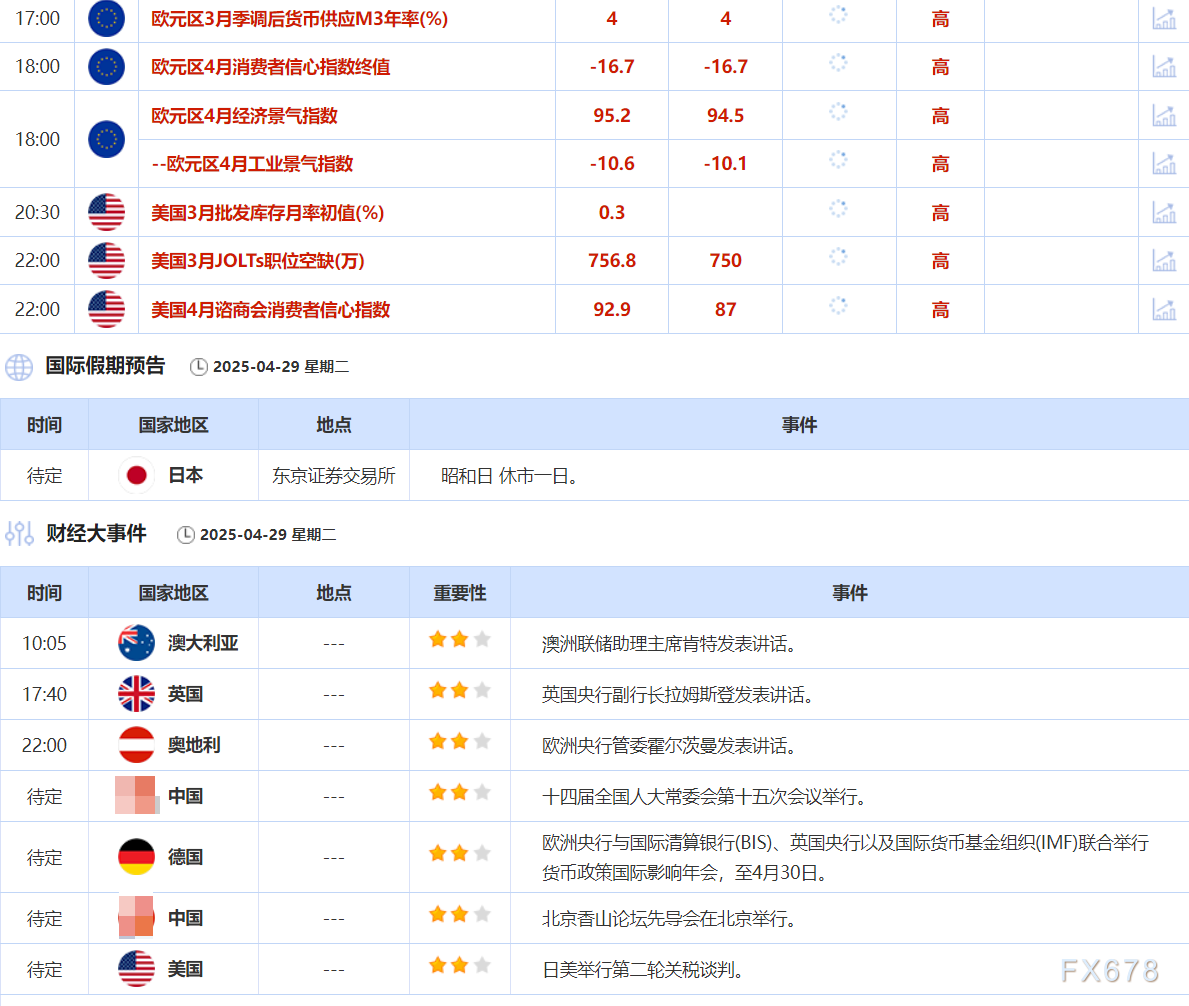Select the 时间 header of the events table

[x=44, y=592]
